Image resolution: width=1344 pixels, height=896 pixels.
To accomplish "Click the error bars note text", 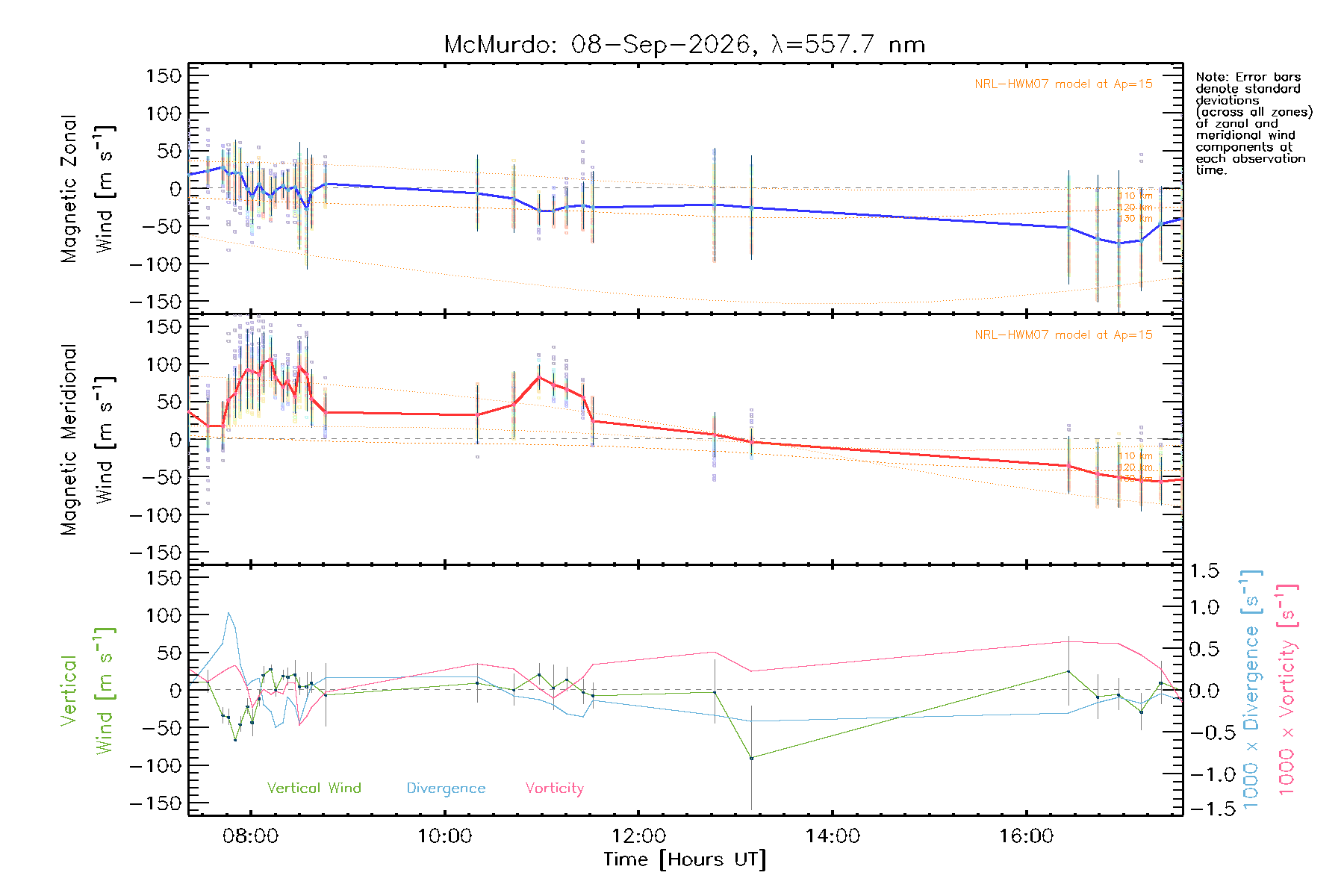I will 1254,123.
